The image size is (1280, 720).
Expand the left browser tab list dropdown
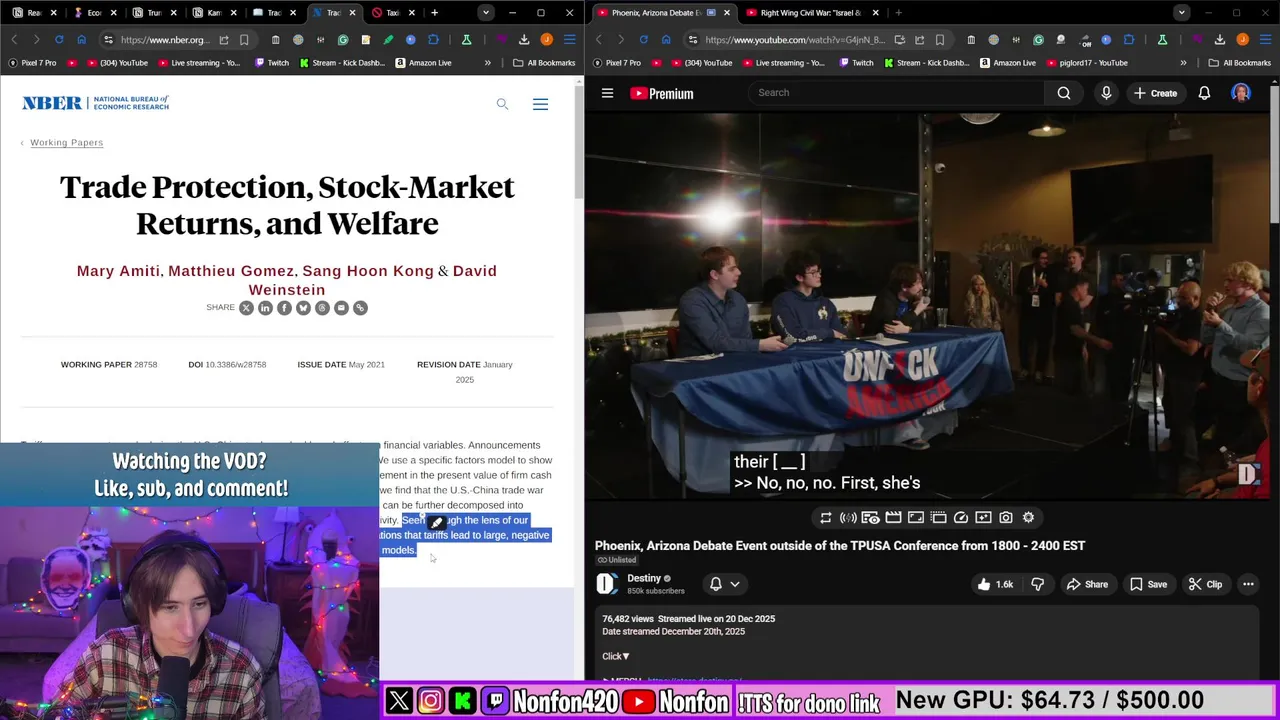(486, 13)
